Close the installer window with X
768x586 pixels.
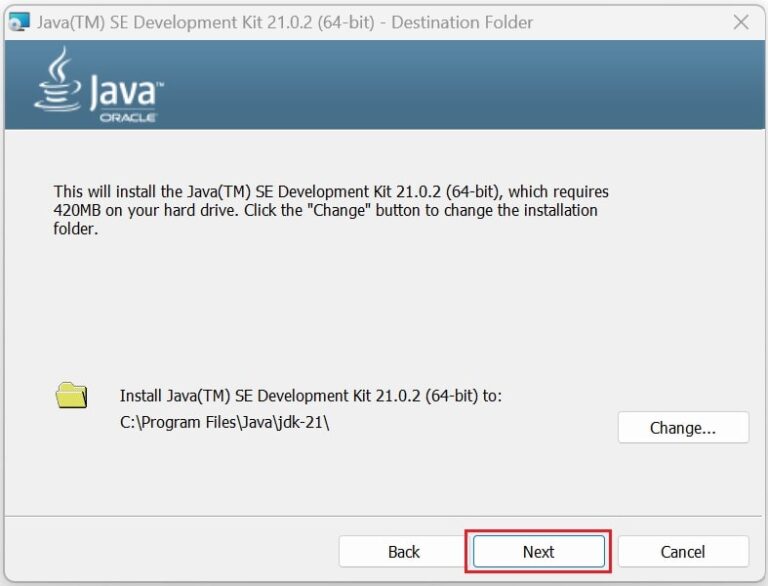point(741,22)
